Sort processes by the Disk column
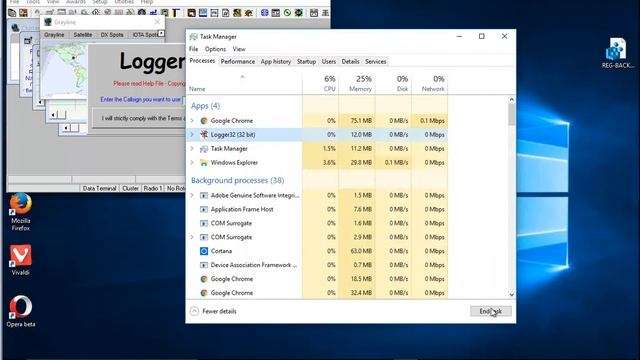The image size is (640, 360). (x=393, y=83)
